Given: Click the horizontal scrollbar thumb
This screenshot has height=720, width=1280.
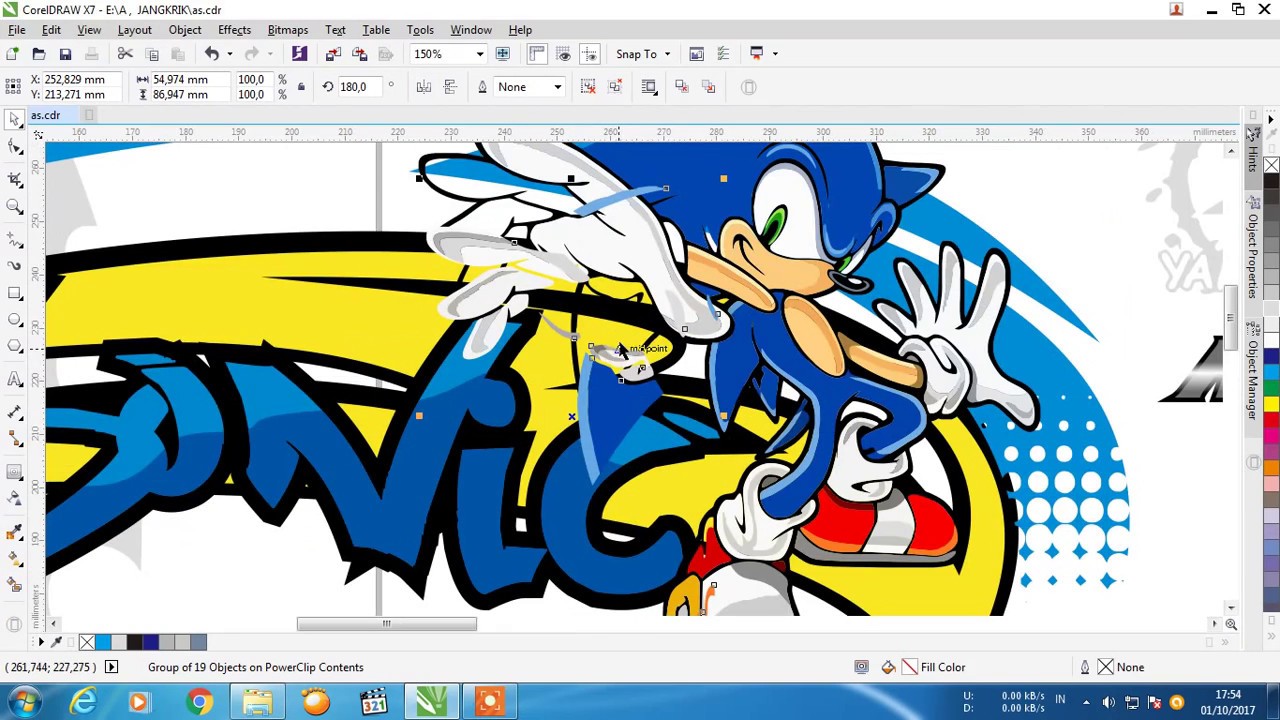Looking at the screenshot, I should (x=386, y=624).
